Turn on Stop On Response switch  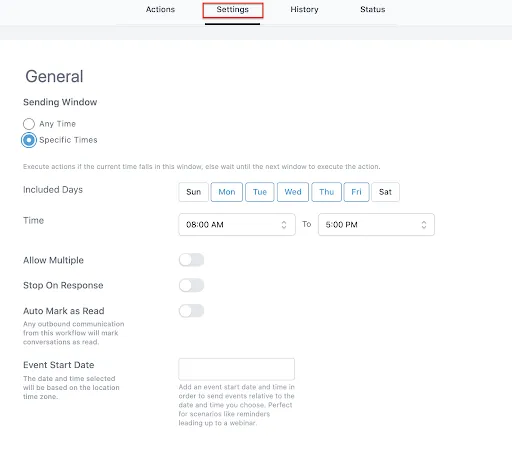click(x=191, y=285)
